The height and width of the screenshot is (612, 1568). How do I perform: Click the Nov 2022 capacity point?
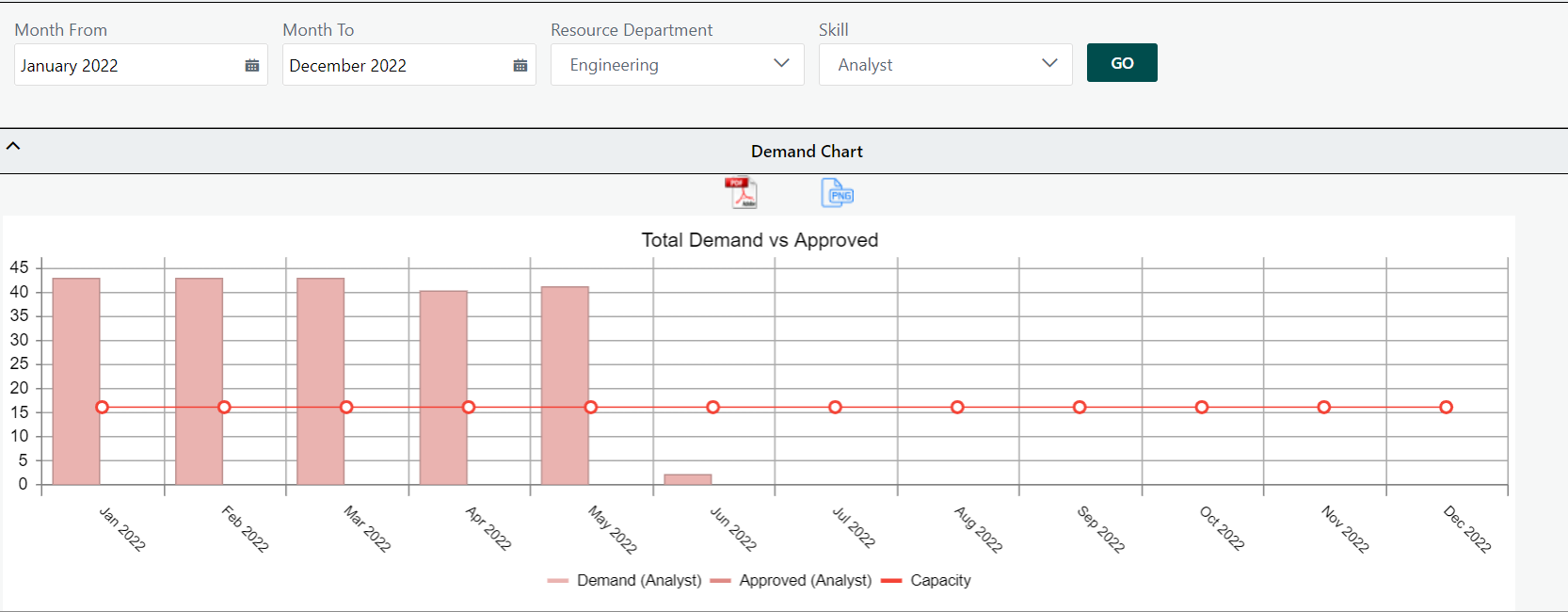[1324, 408]
